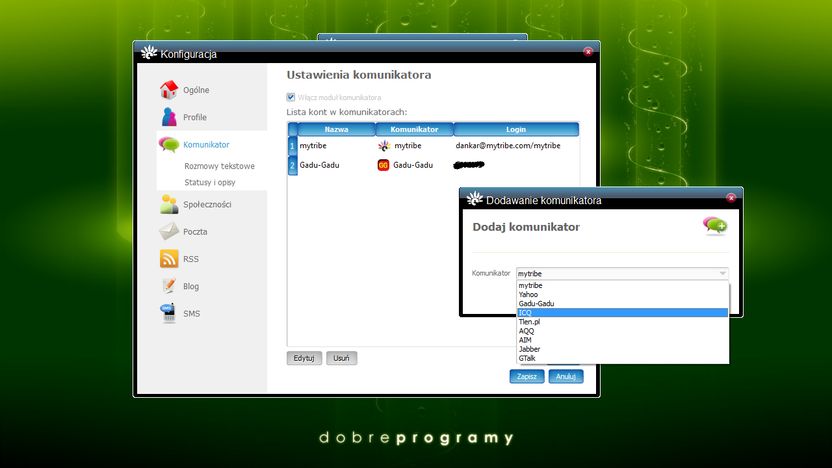Image resolution: width=832 pixels, height=468 pixels.
Task: Click the Zapisz button
Action: (527, 376)
